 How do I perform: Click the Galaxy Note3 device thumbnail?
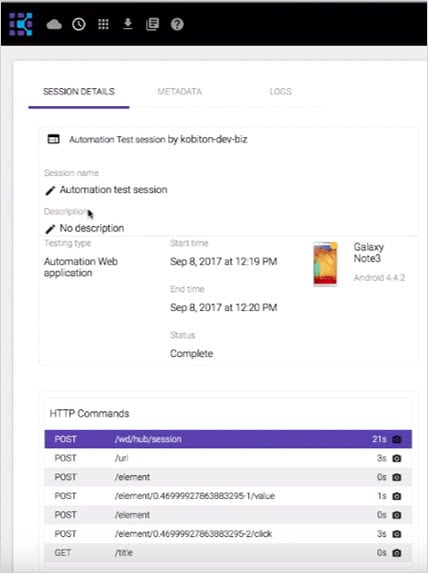(x=325, y=263)
